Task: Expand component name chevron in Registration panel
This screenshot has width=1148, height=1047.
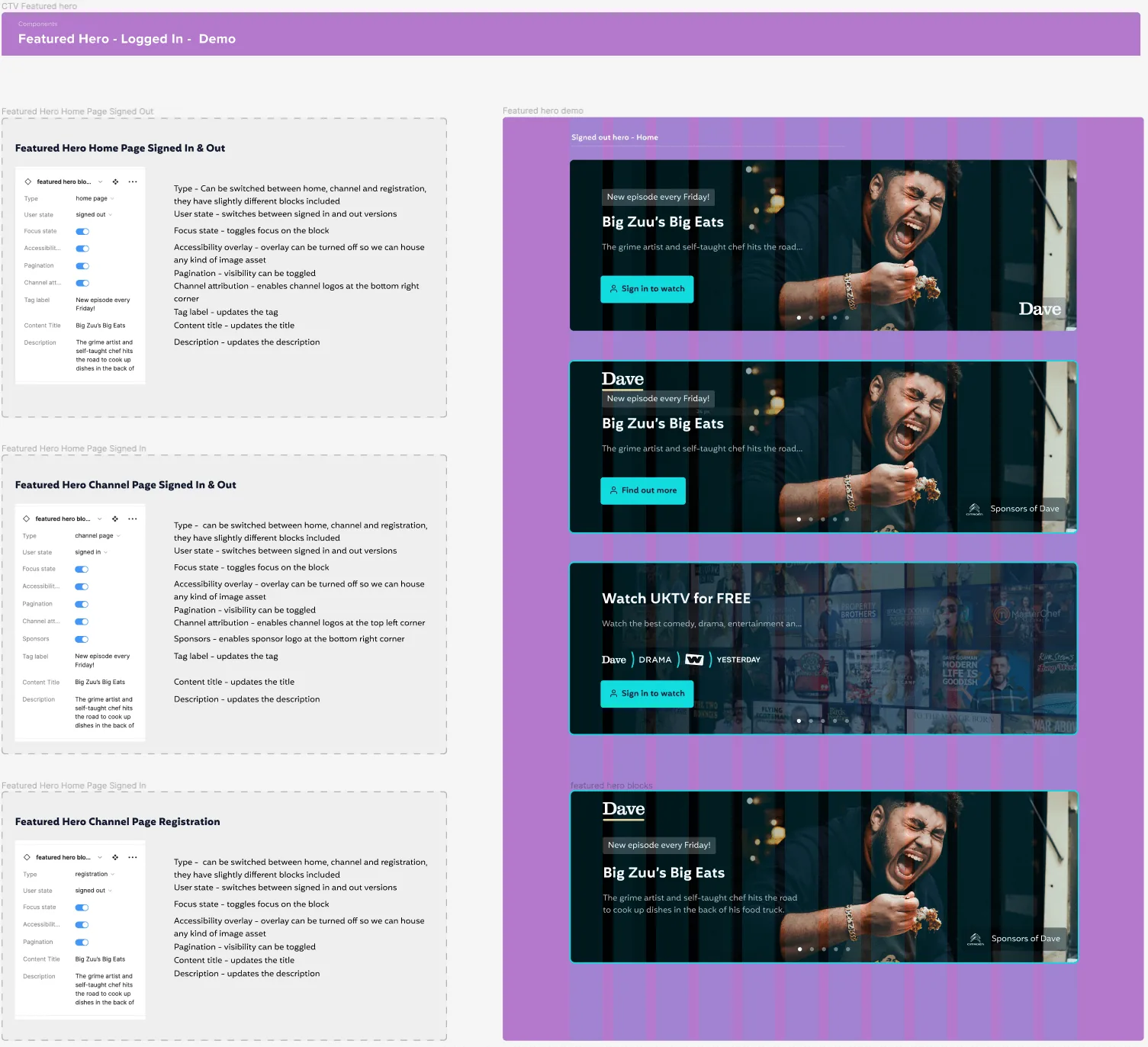Action: (x=100, y=857)
